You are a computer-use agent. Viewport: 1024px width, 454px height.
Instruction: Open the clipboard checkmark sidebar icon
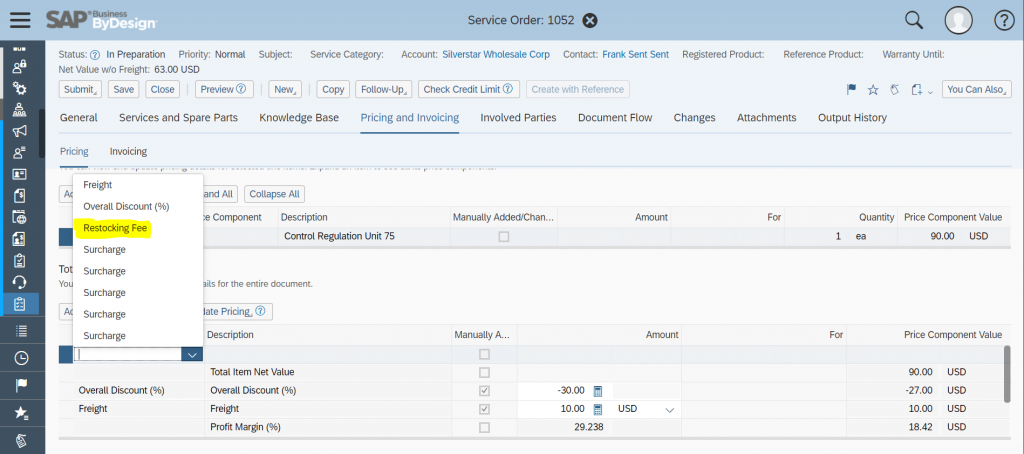click(x=20, y=261)
